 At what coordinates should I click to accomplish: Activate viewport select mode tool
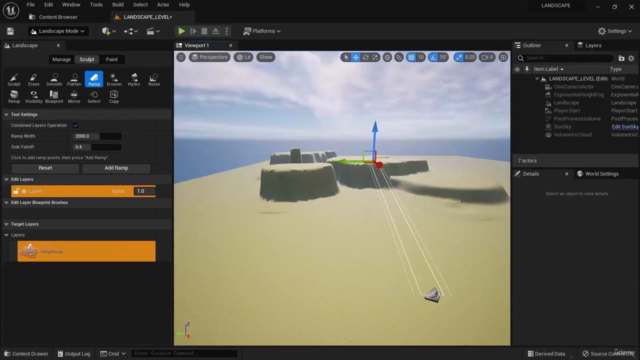tap(346, 57)
